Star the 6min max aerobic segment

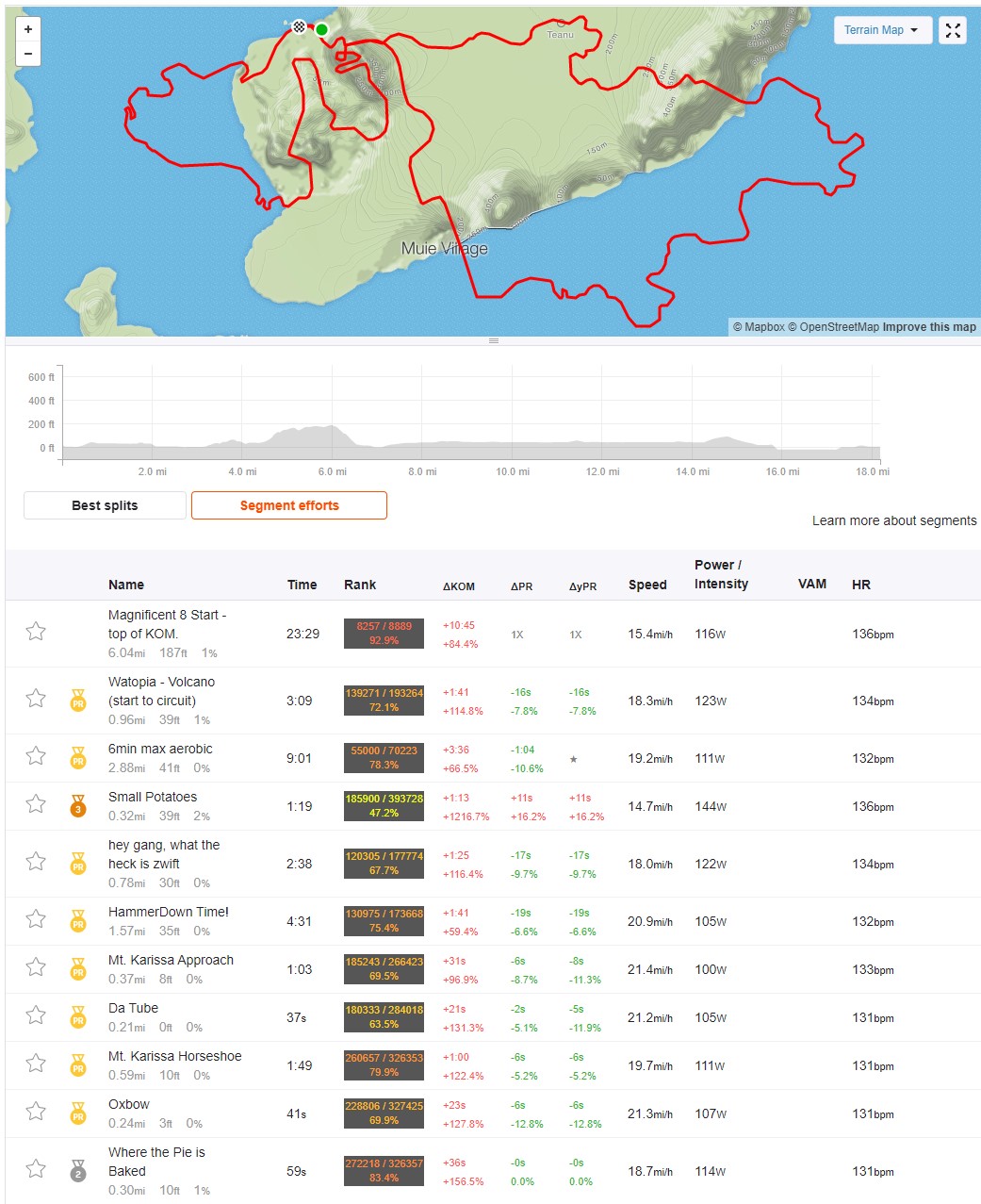point(36,756)
